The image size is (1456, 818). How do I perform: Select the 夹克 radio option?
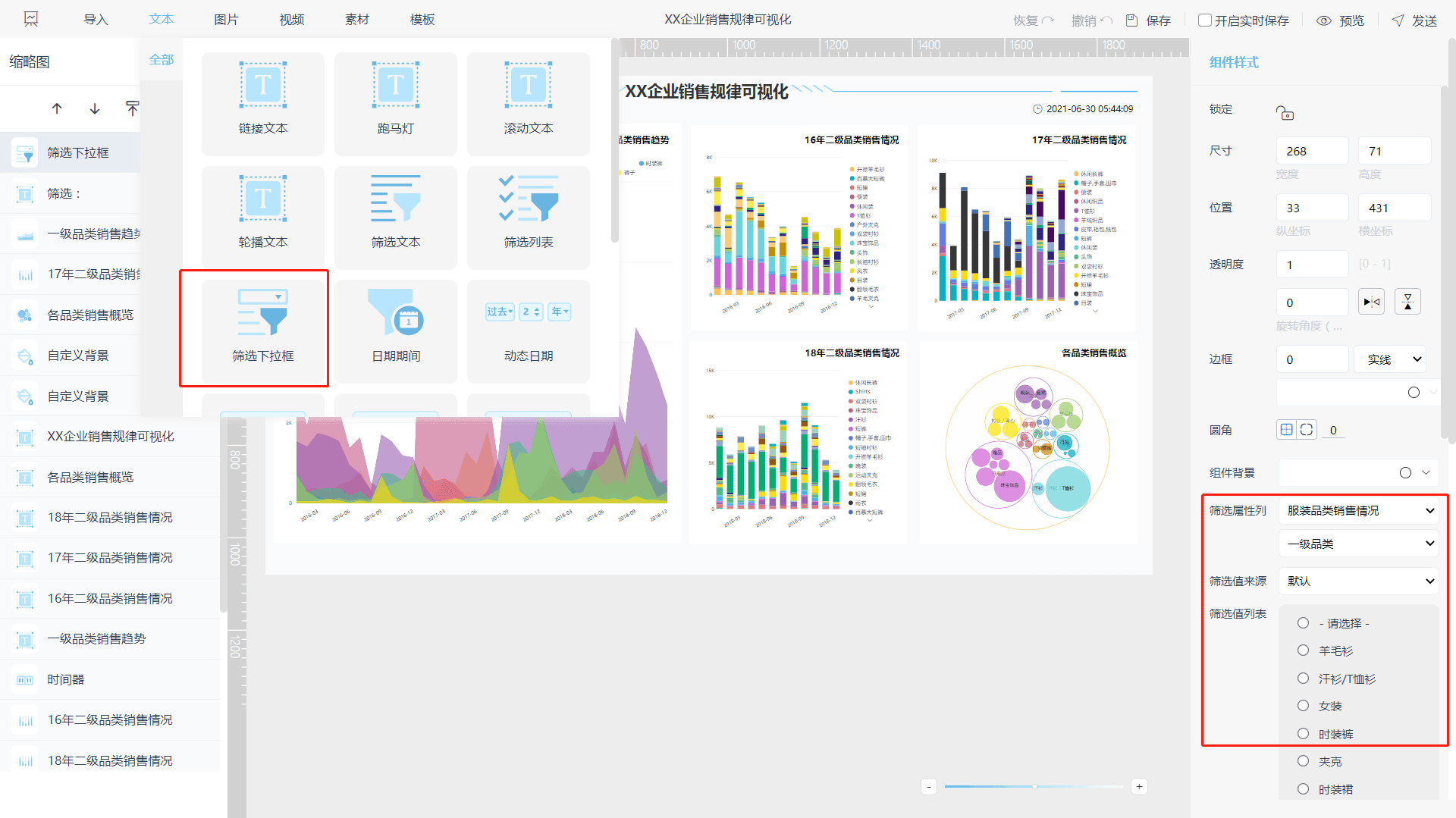coord(1303,761)
